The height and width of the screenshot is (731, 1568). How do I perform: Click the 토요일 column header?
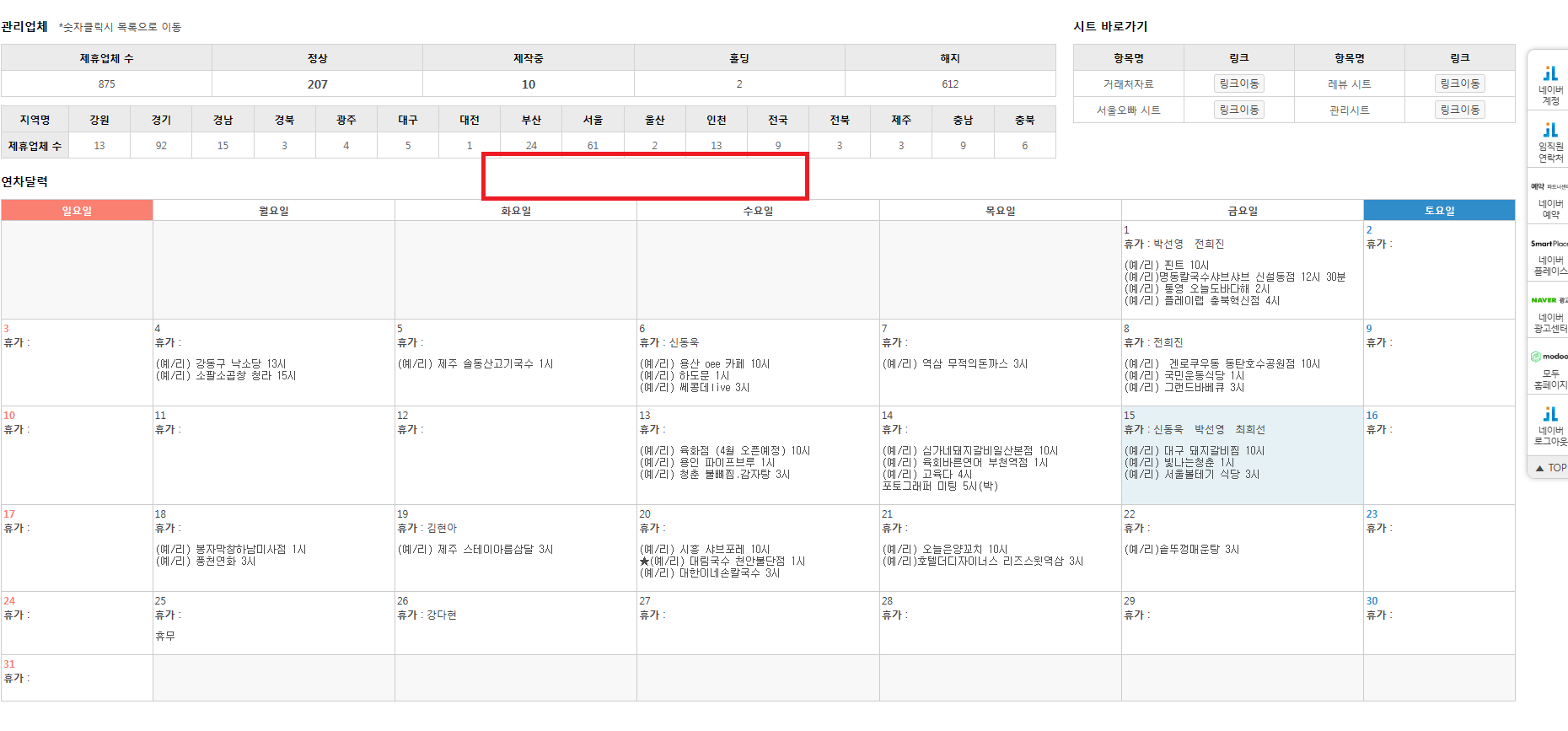[1438, 211]
